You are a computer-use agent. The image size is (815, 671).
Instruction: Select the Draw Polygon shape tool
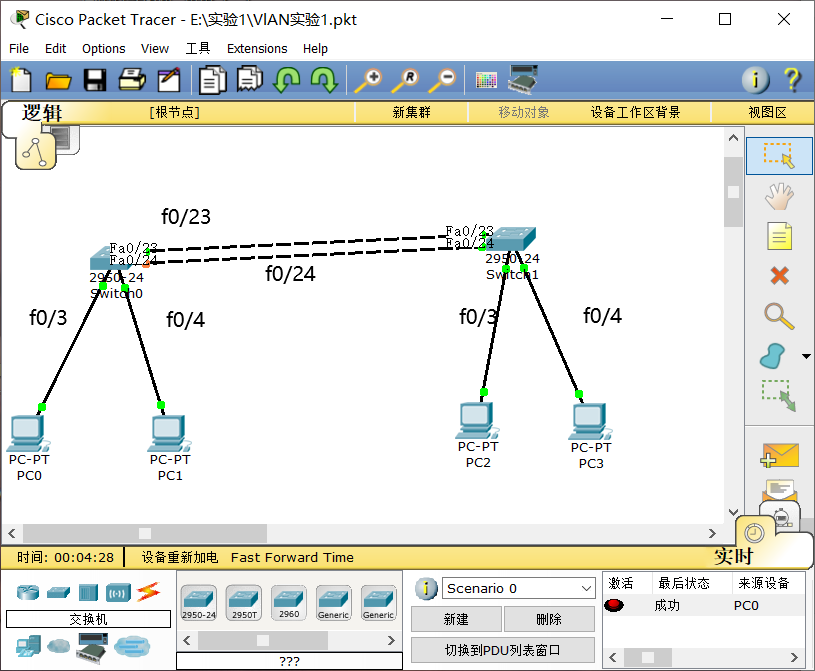click(773, 356)
